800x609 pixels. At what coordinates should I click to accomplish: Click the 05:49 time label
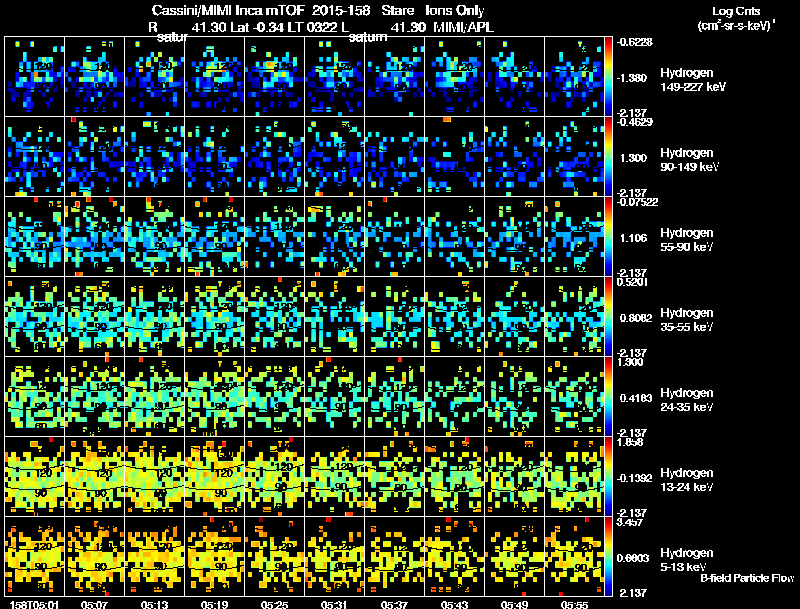514,604
